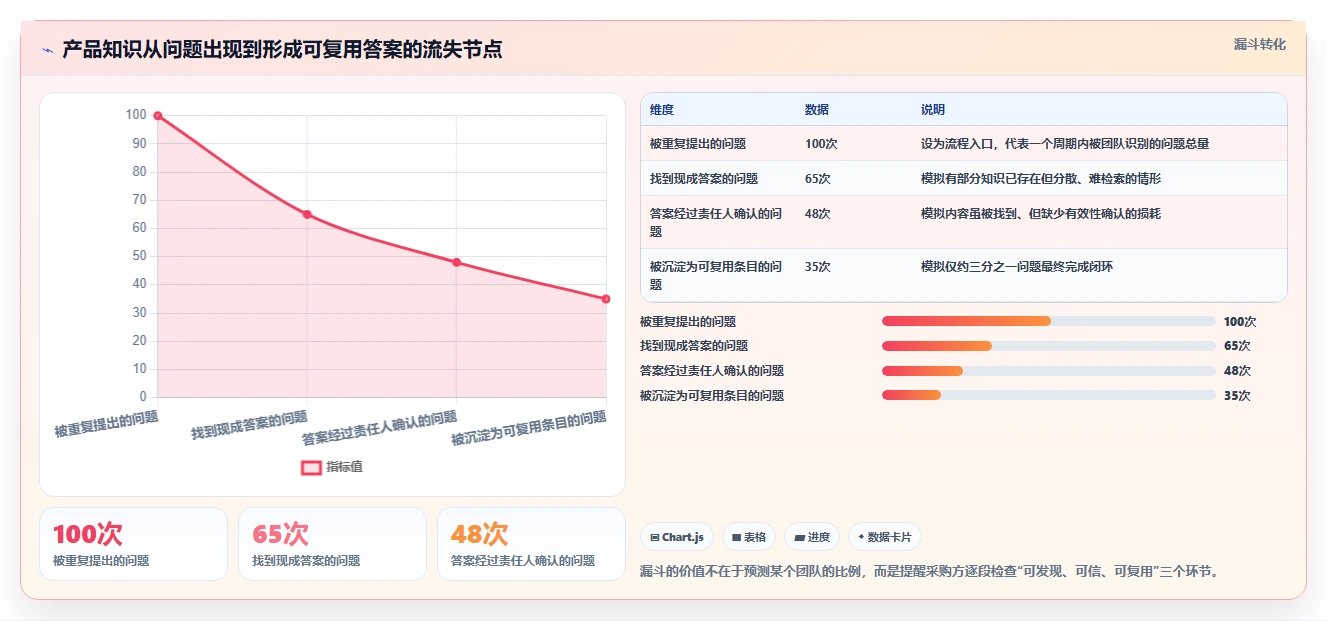Screen dimensions: 1327x621
Task: Click the 35次 value in the table
Action: (818, 267)
